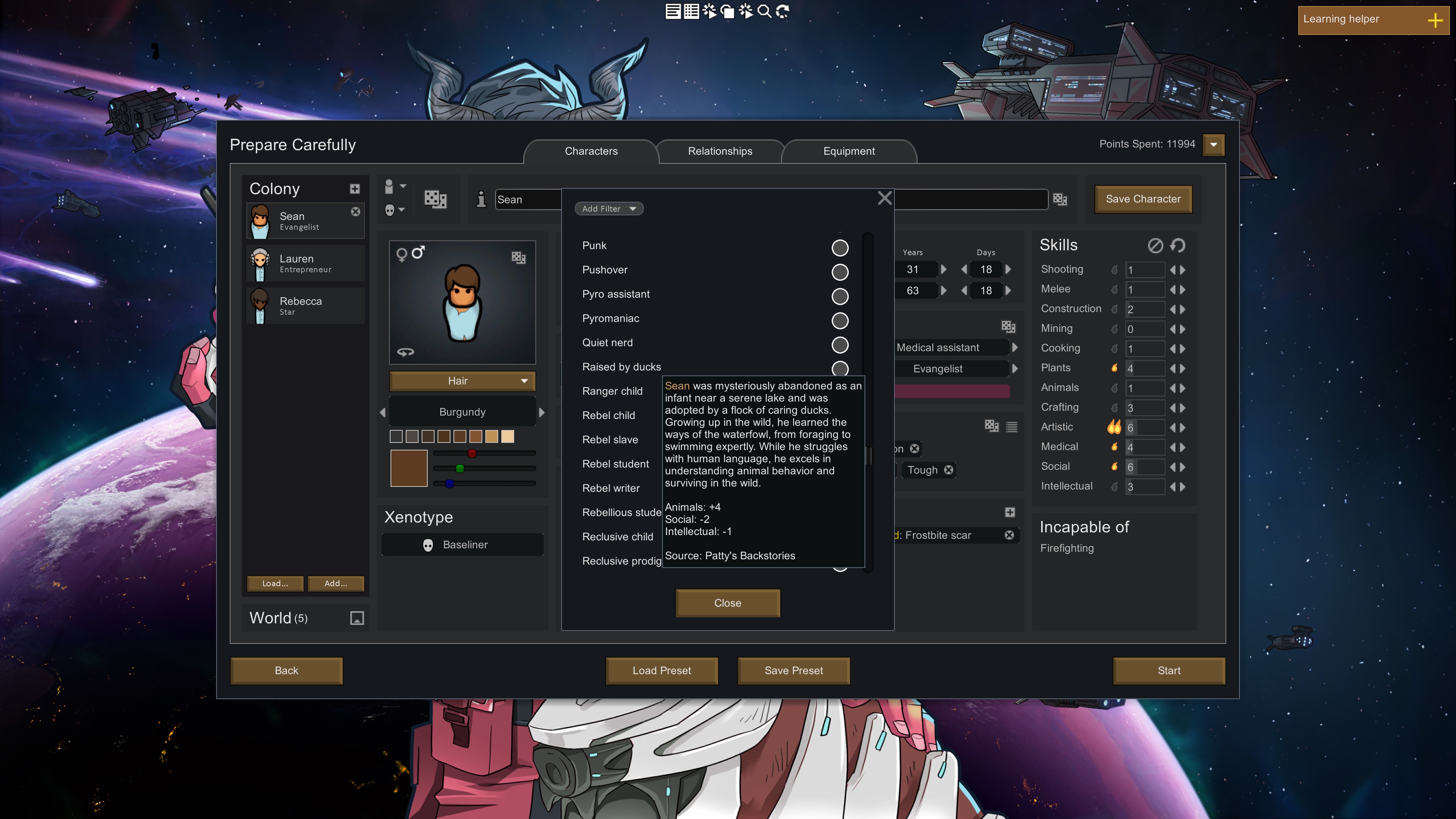Click Start to begin the game
This screenshot has width=1456, height=819.
(x=1168, y=670)
